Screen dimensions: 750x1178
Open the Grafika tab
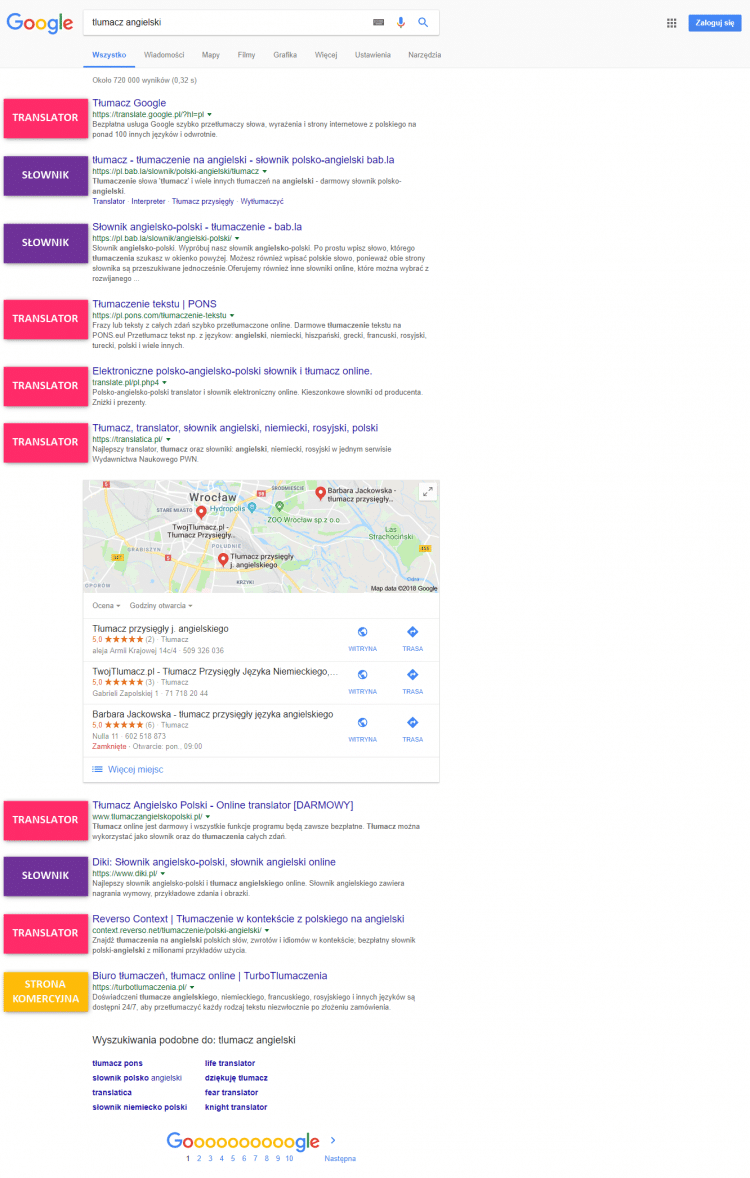click(x=285, y=55)
